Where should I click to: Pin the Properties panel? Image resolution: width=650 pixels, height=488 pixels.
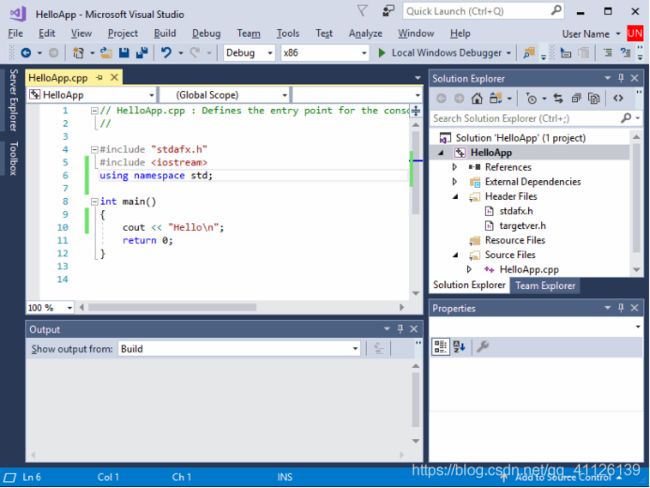(x=621, y=308)
